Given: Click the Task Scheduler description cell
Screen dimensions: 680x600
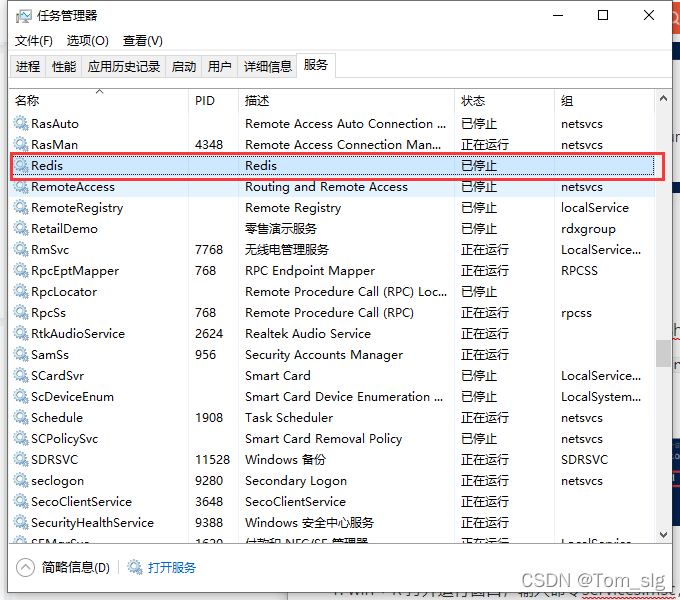Looking at the screenshot, I should tap(289, 418).
